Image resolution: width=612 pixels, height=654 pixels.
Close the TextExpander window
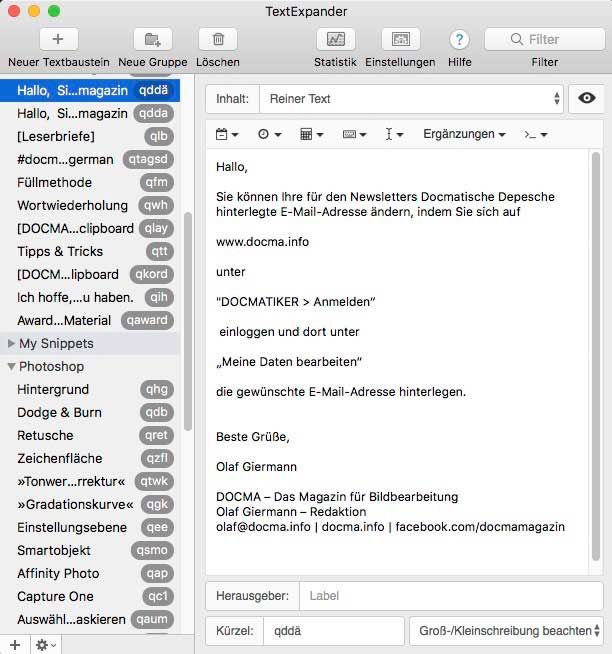point(14,11)
